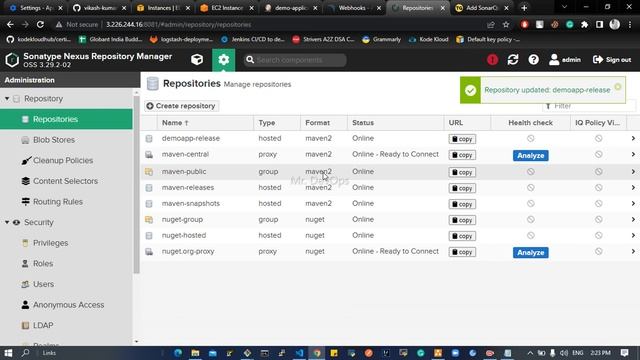
Task: Switch to the Add SonarQube browser tab
Action: (x=482, y=8)
